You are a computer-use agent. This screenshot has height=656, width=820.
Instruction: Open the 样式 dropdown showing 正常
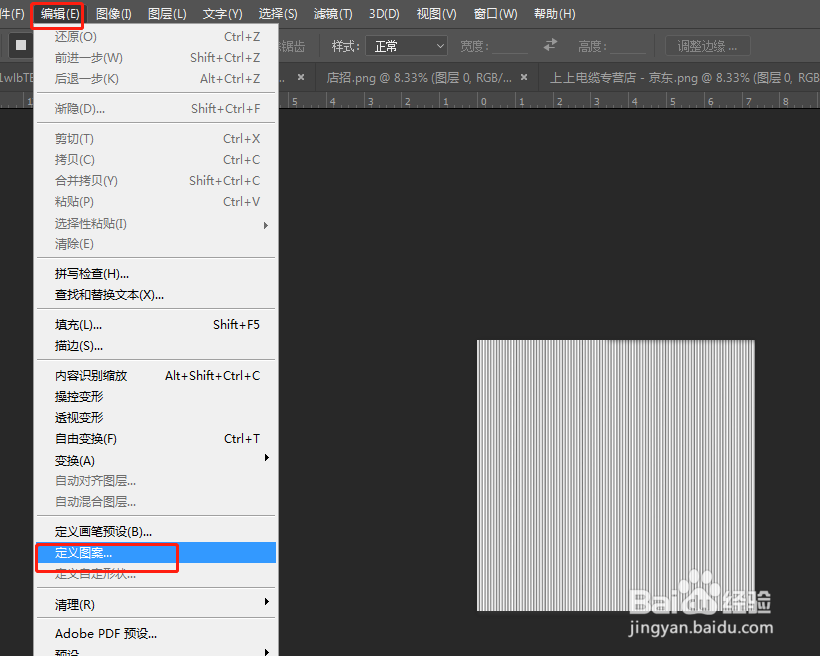point(405,45)
